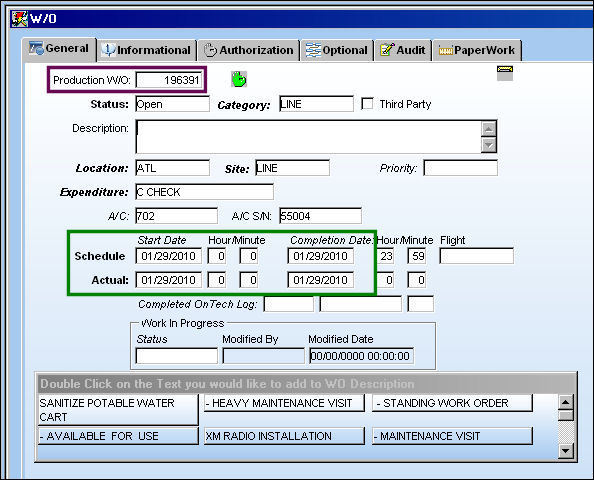Click description list scroll down arrow
Viewport: 594px width, 480px height.
point(566,451)
